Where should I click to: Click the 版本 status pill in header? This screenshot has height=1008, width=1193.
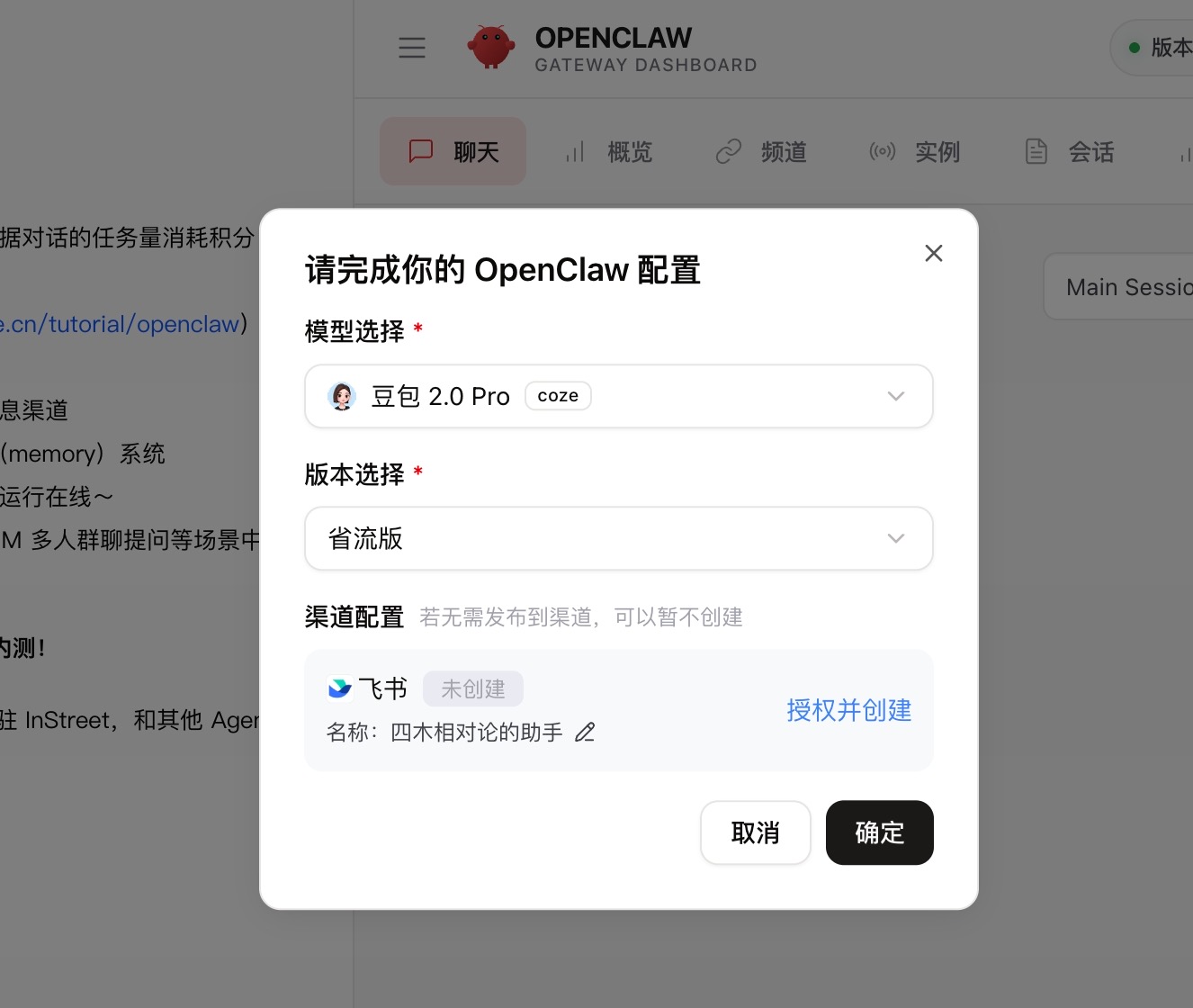(1153, 48)
